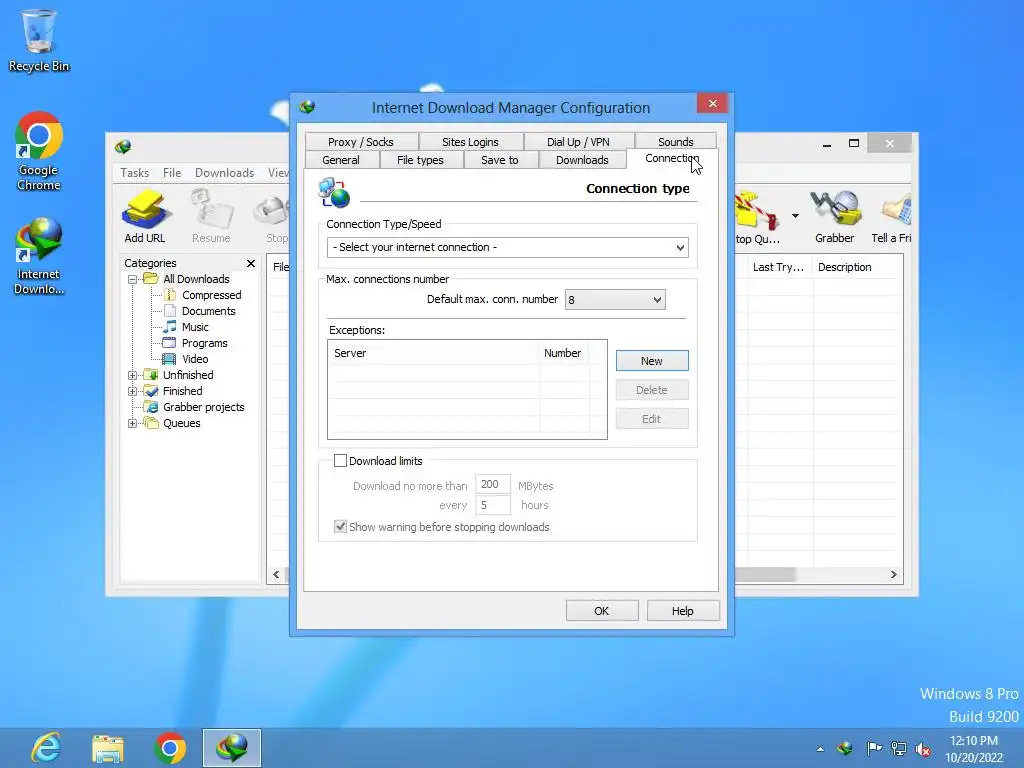The image size is (1024, 768).
Task: Open Action Center flag tray icon
Action: 873,748
